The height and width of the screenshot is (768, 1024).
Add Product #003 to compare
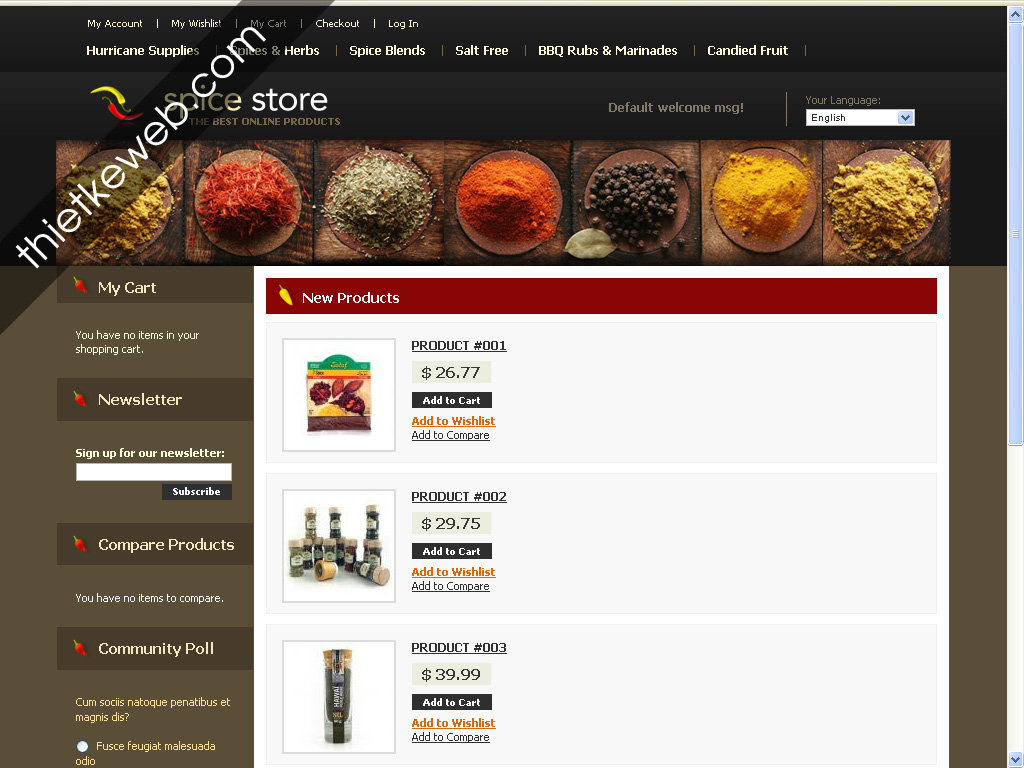click(450, 737)
